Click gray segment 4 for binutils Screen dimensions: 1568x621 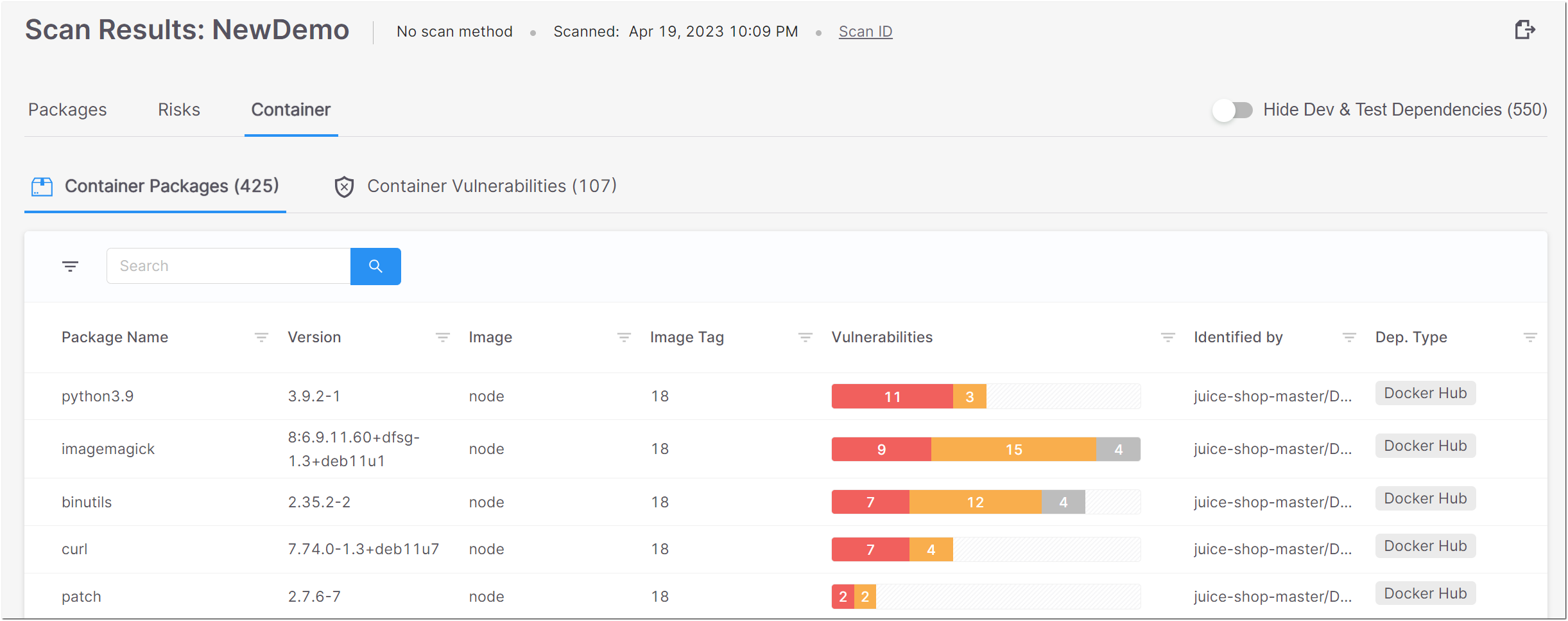pos(1064,502)
